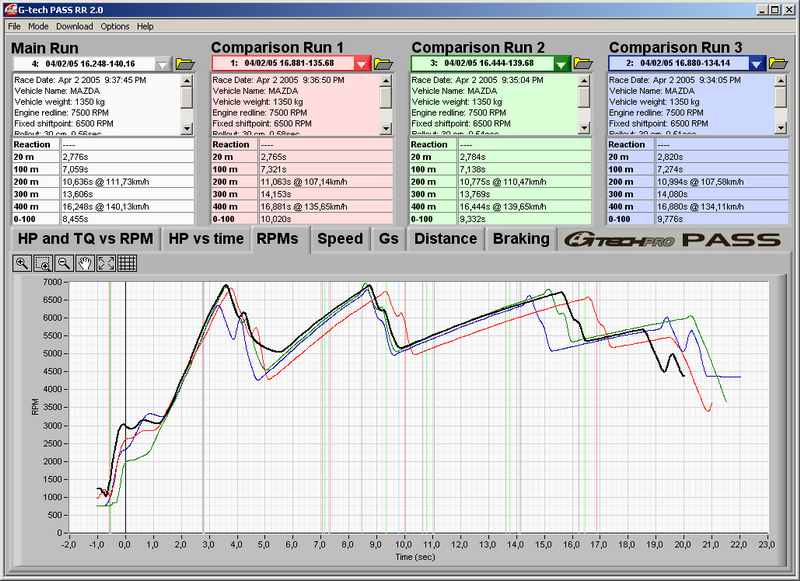Viewport: 800px width, 581px height.
Task: Click Comparison Run 2 100 m value 7,138s
Action: [x=524, y=169]
